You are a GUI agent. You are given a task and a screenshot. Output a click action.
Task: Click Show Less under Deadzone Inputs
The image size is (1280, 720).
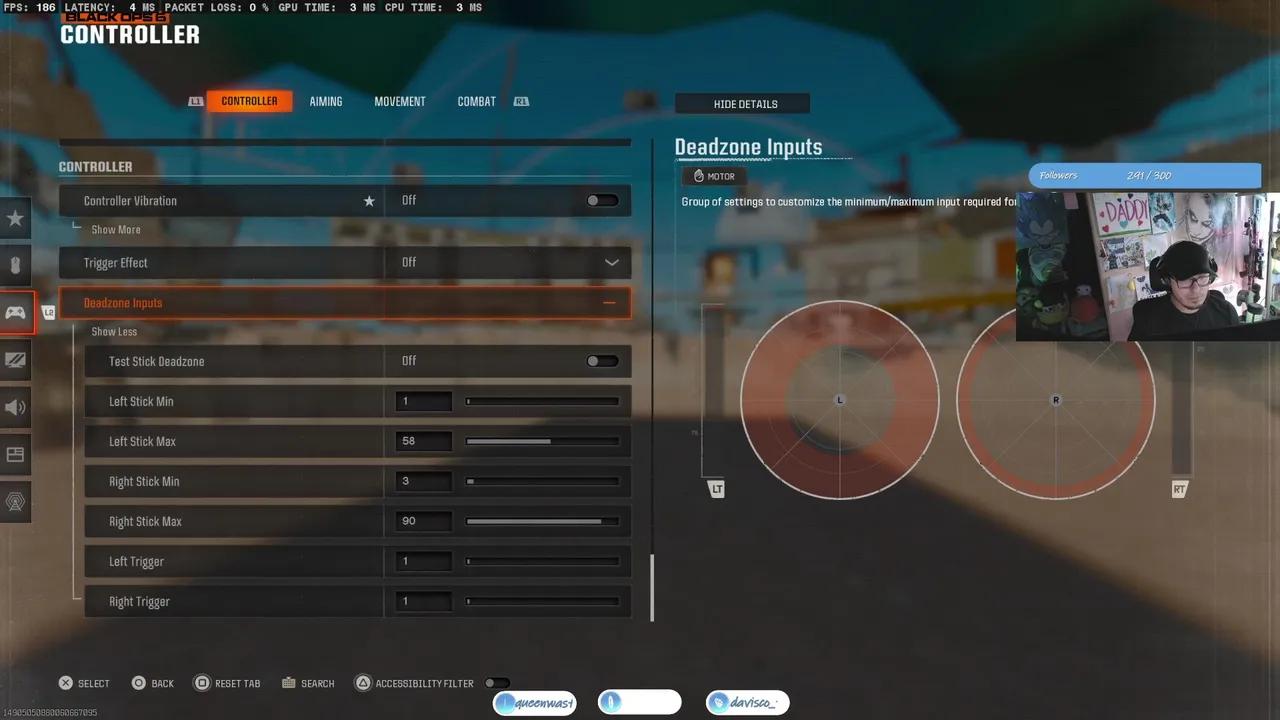pyautogui.click(x=114, y=332)
